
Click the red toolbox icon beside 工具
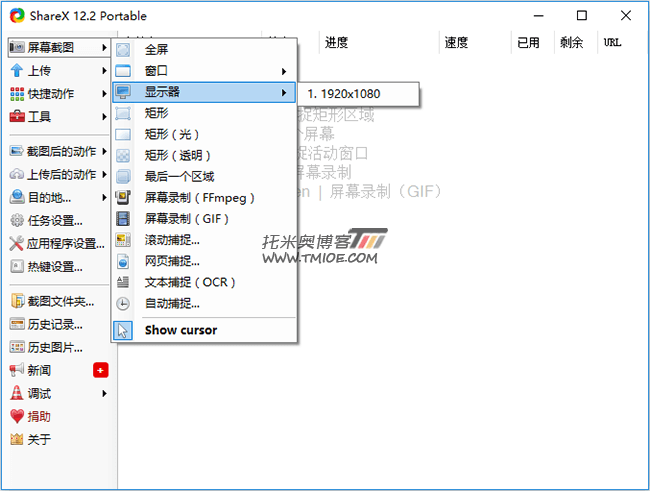click(x=17, y=117)
